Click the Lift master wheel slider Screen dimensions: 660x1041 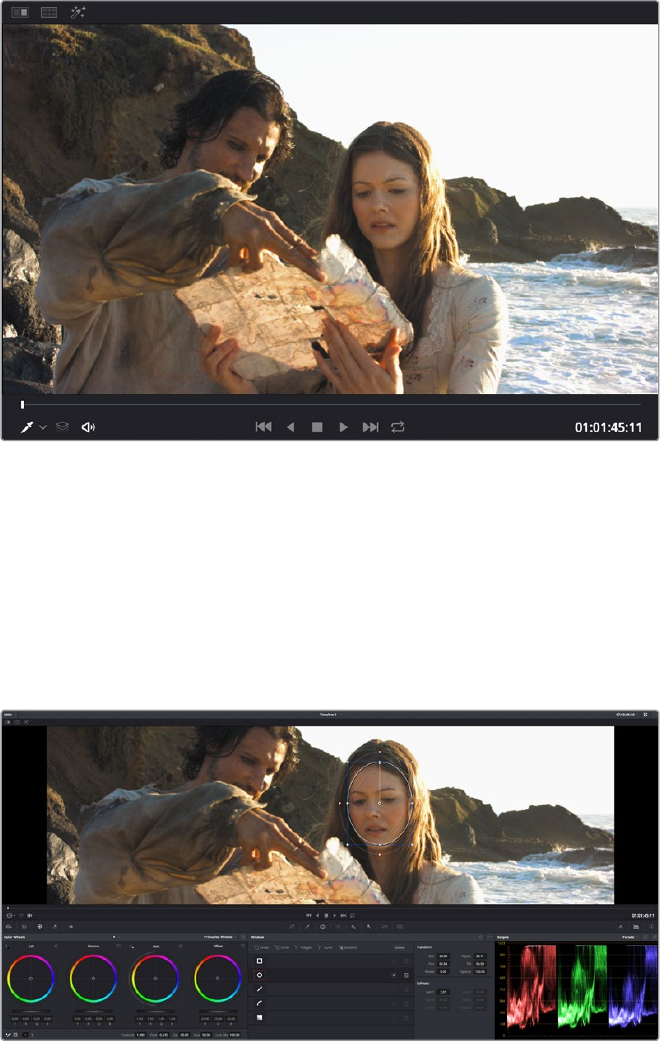(x=31, y=1011)
